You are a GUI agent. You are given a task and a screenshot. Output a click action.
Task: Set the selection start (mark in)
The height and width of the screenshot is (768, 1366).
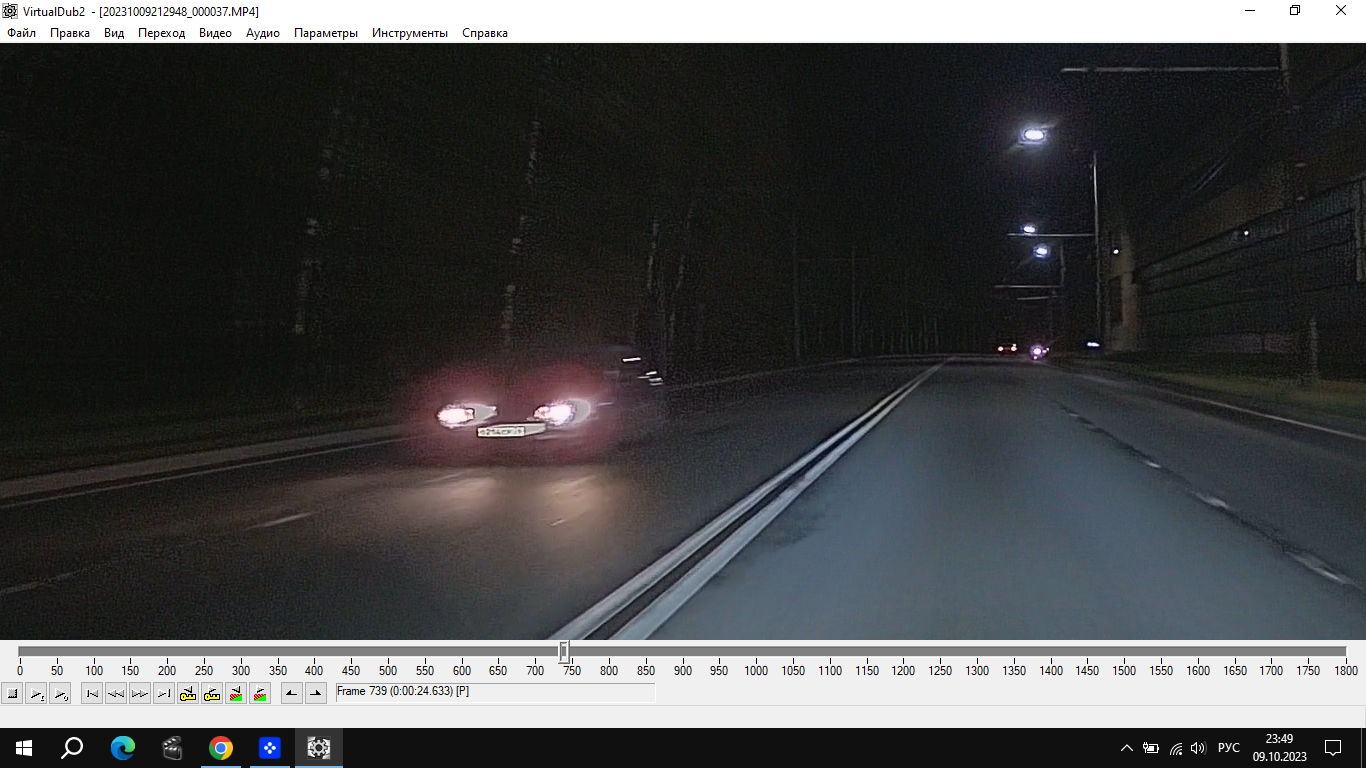tap(292, 693)
